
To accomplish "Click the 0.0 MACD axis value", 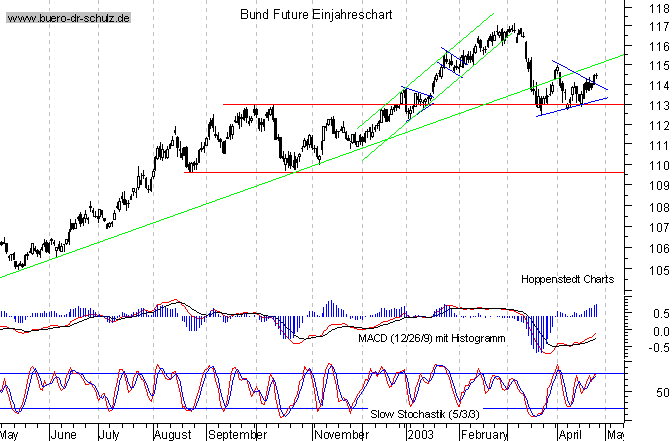I will pos(661,331).
